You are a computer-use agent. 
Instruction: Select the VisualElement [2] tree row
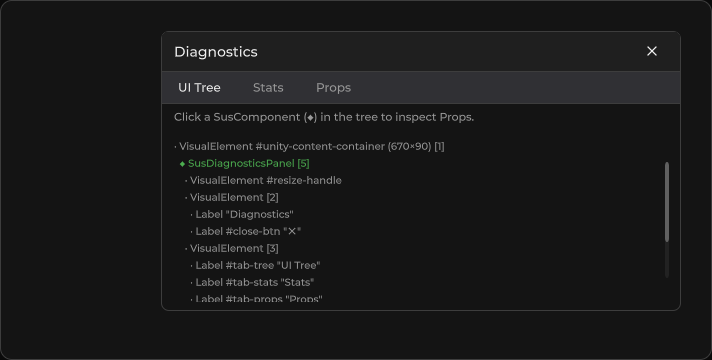[232, 197]
